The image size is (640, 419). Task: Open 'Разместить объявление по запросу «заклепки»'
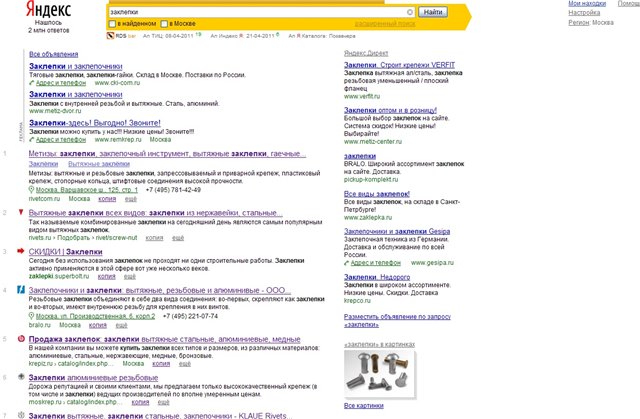(x=397, y=321)
